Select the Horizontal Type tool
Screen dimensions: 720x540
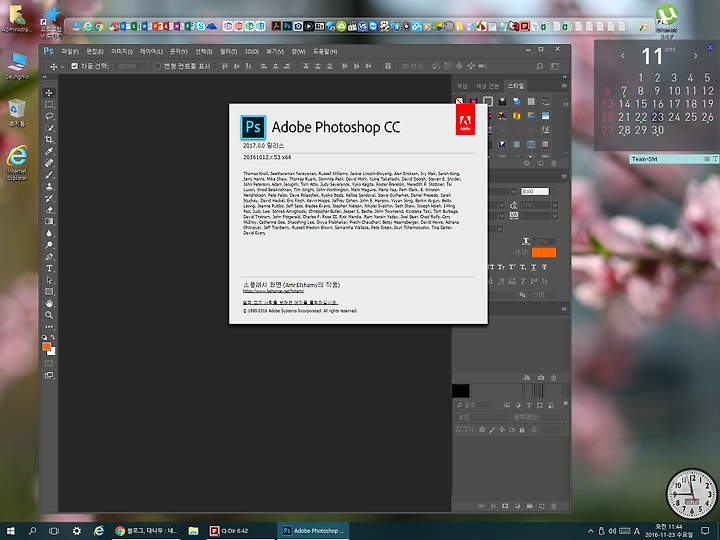coord(49,268)
